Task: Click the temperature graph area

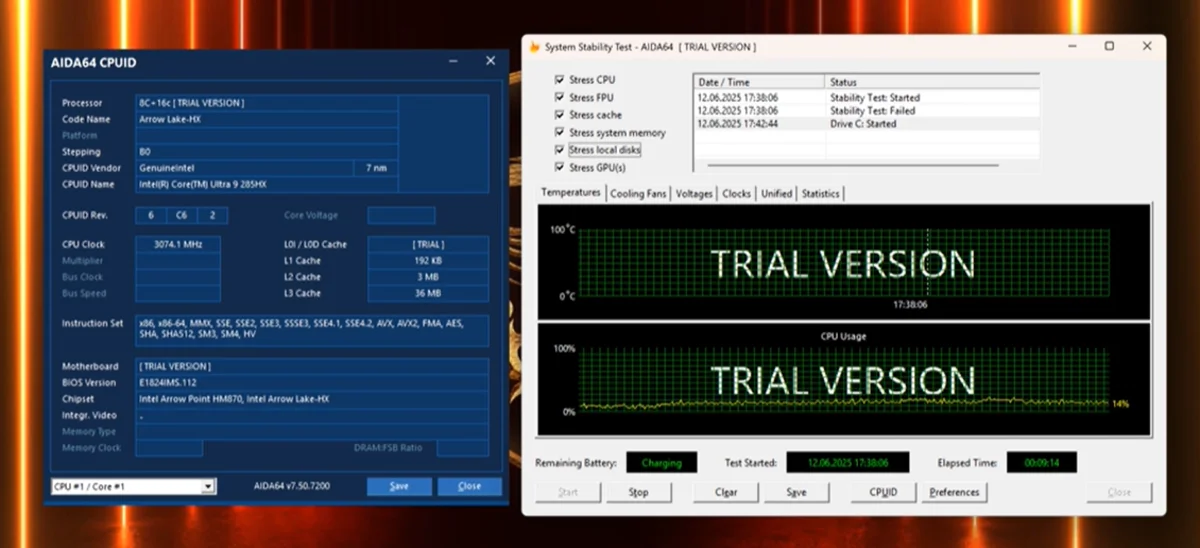Action: (x=844, y=262)
